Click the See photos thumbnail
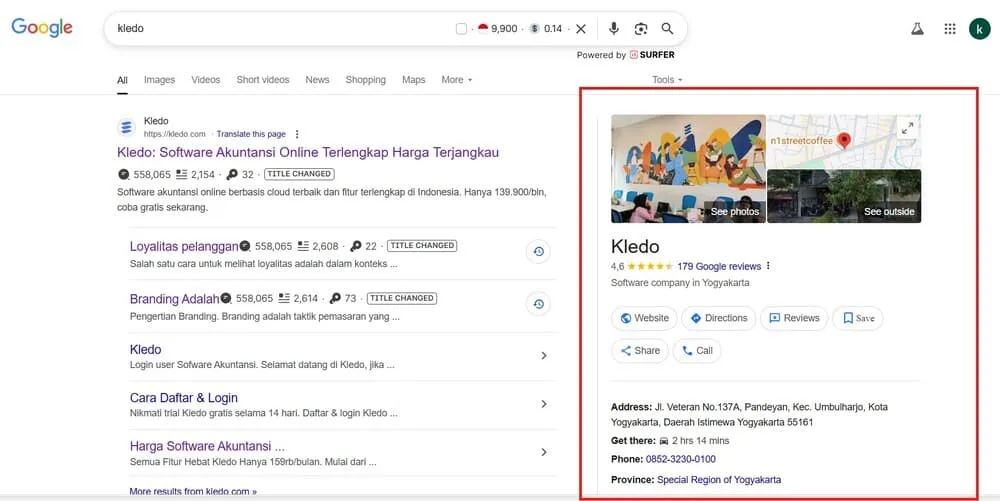The height and width of the screenshot is (501, 1000). click(x=688, y=168)
